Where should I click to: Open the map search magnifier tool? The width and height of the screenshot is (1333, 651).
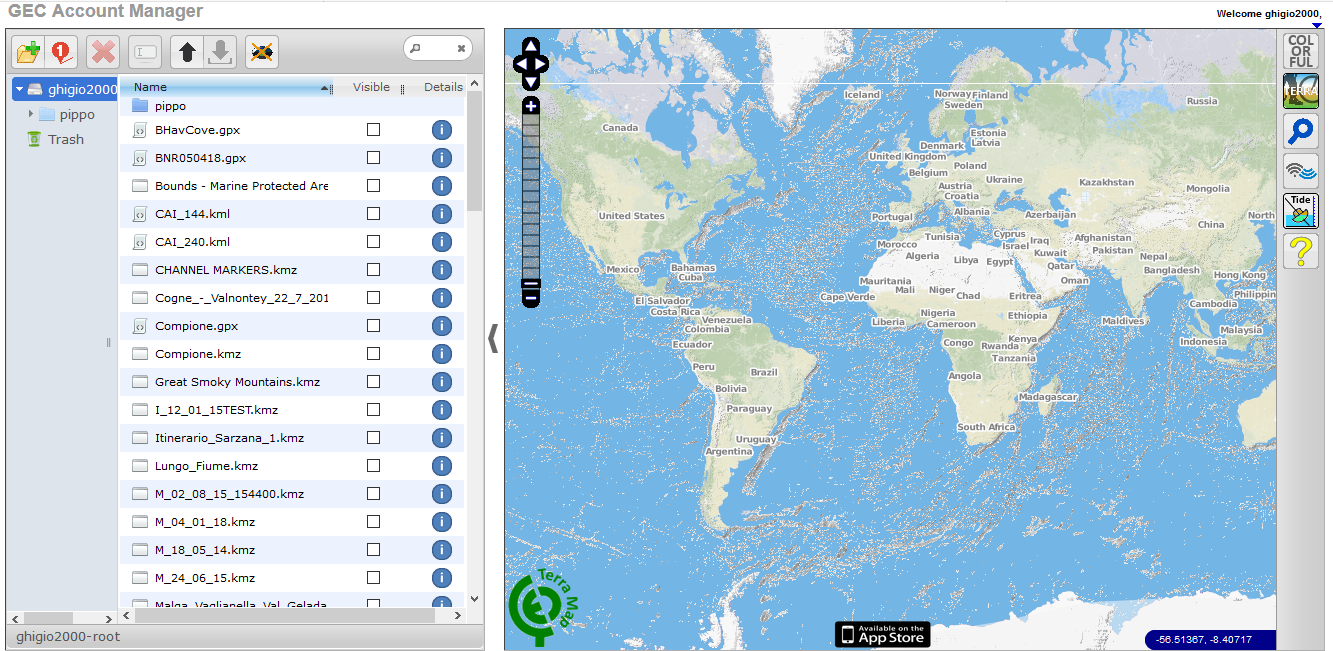click(1300, 130)
